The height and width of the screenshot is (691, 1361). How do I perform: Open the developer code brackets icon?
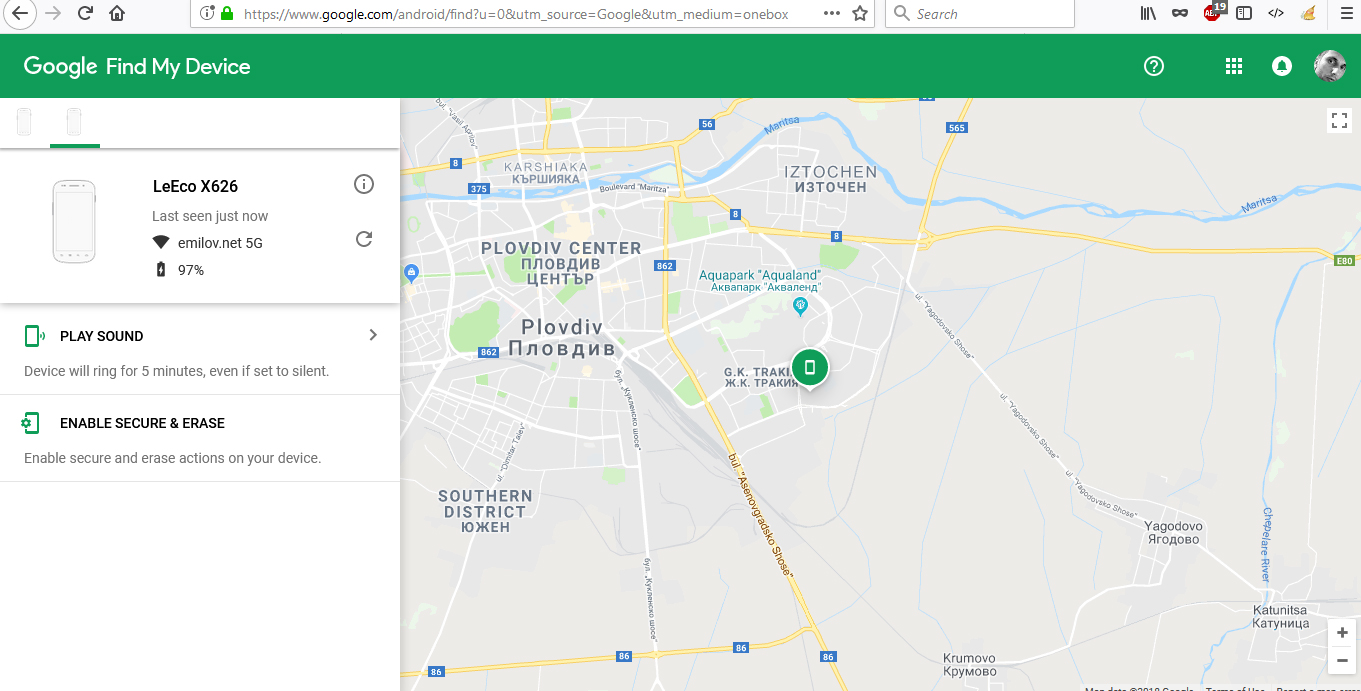click(1275, 14)
